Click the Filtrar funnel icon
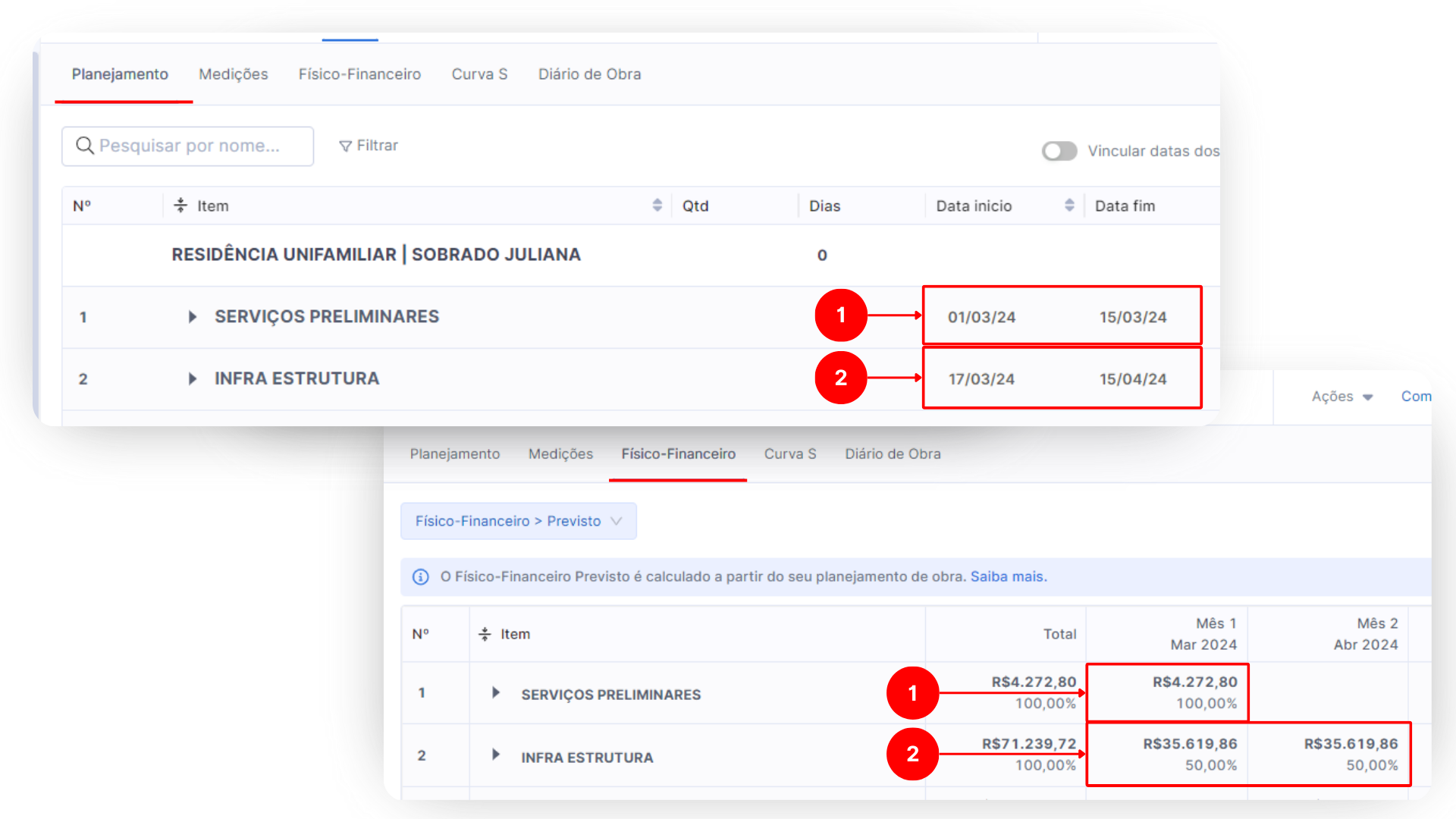 (345, 146)
